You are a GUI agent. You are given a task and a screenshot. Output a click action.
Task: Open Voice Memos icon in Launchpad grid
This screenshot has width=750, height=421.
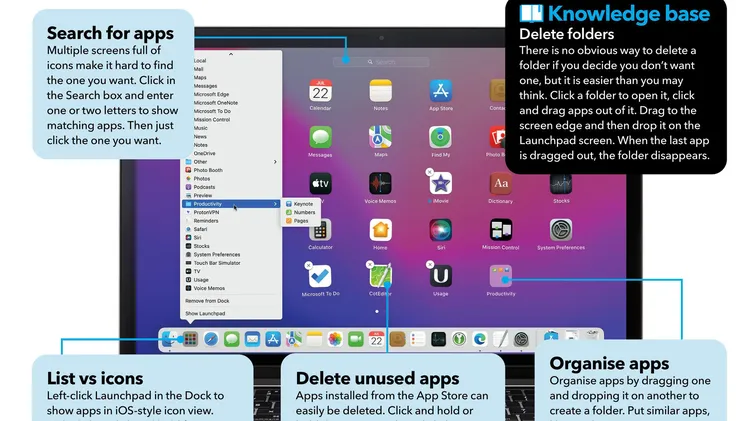click(380, 183)
